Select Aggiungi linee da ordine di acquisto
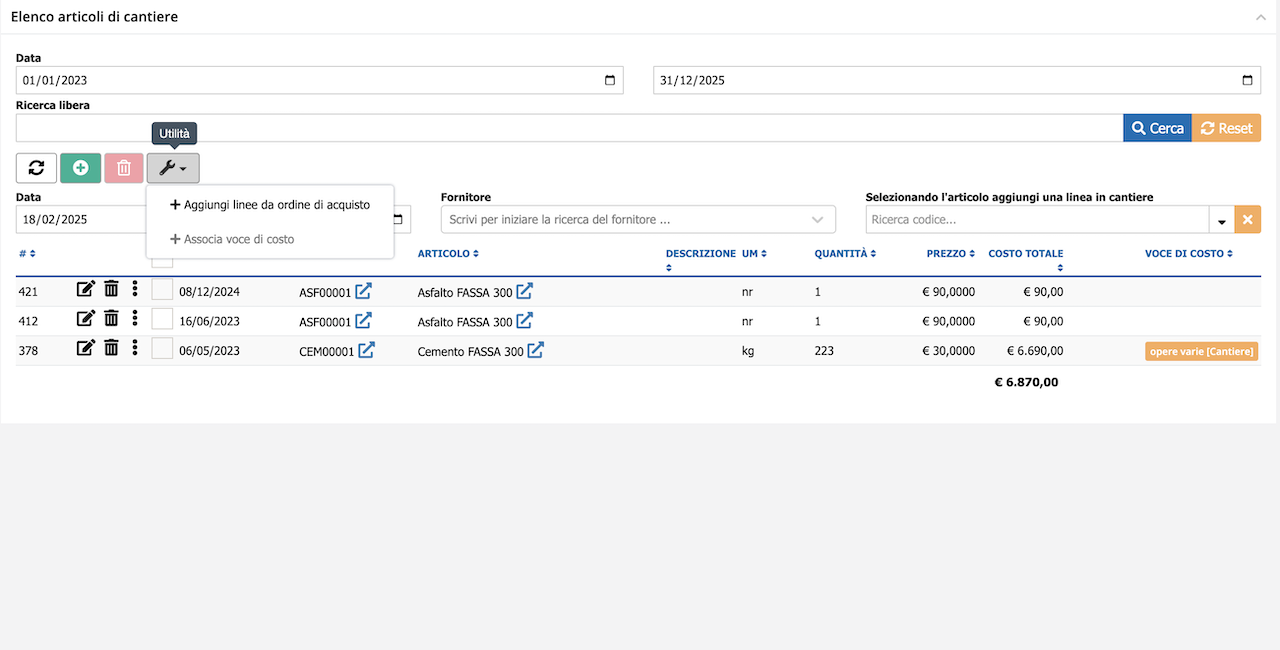 click(270, 205)
